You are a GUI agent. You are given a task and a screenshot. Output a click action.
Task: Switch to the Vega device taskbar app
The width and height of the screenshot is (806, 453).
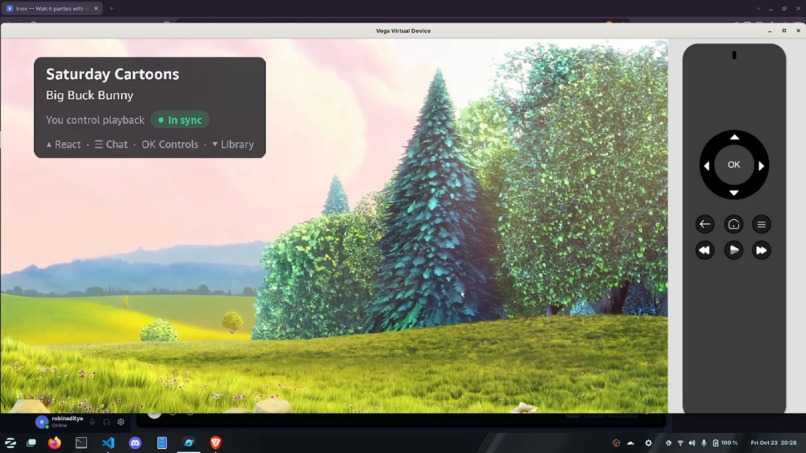pos(189,443)
